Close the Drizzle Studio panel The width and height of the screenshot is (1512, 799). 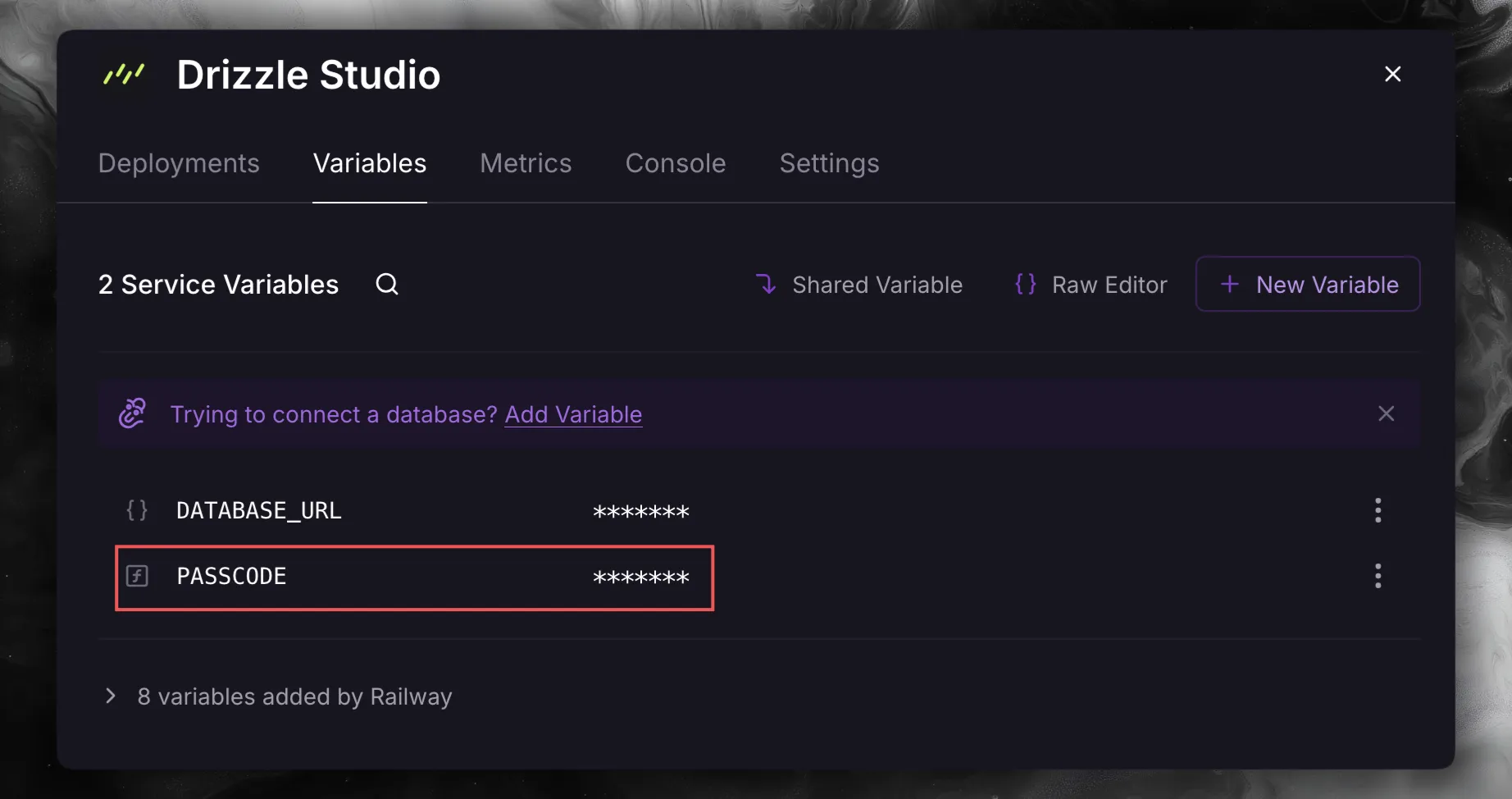[1392, 74]
